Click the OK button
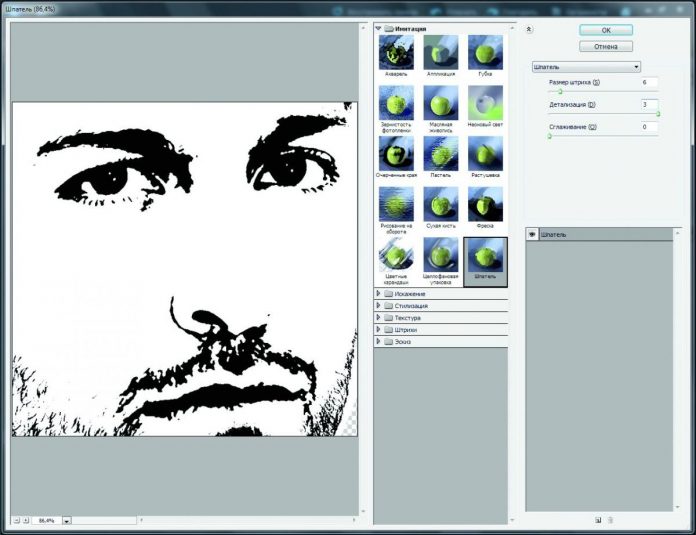 [x=606, y=31]
